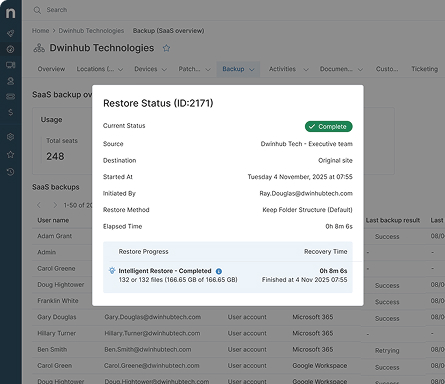This screenshot has height=384, width=445.
Task: Open the Home breadcrumb link
Action: 40,31
